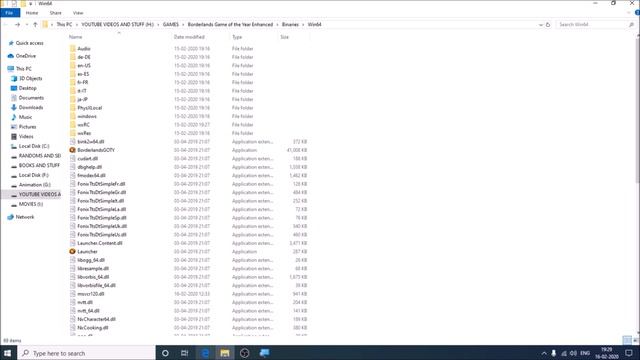The width and height of the screenshot is (640, 360).
Task: Select the windows folder icon
Action: 73,116
